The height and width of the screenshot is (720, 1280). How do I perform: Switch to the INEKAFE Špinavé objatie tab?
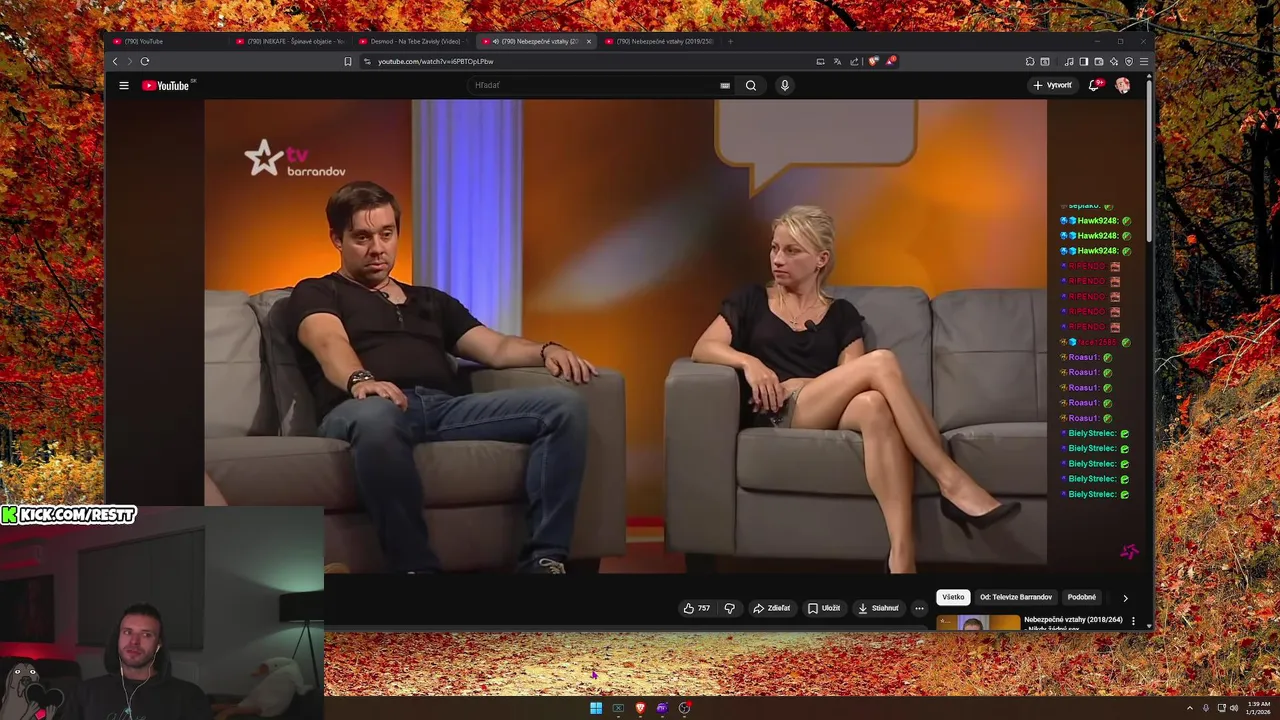click(x=290, y=41)
